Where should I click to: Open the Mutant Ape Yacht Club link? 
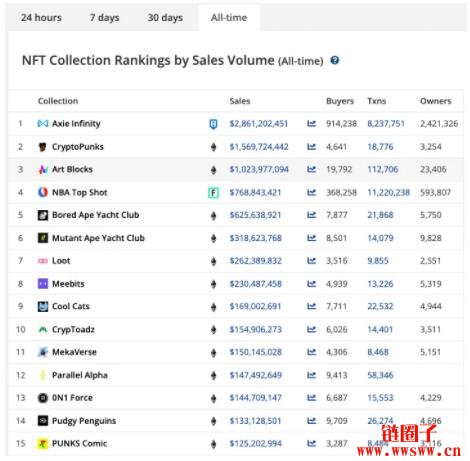98,238
